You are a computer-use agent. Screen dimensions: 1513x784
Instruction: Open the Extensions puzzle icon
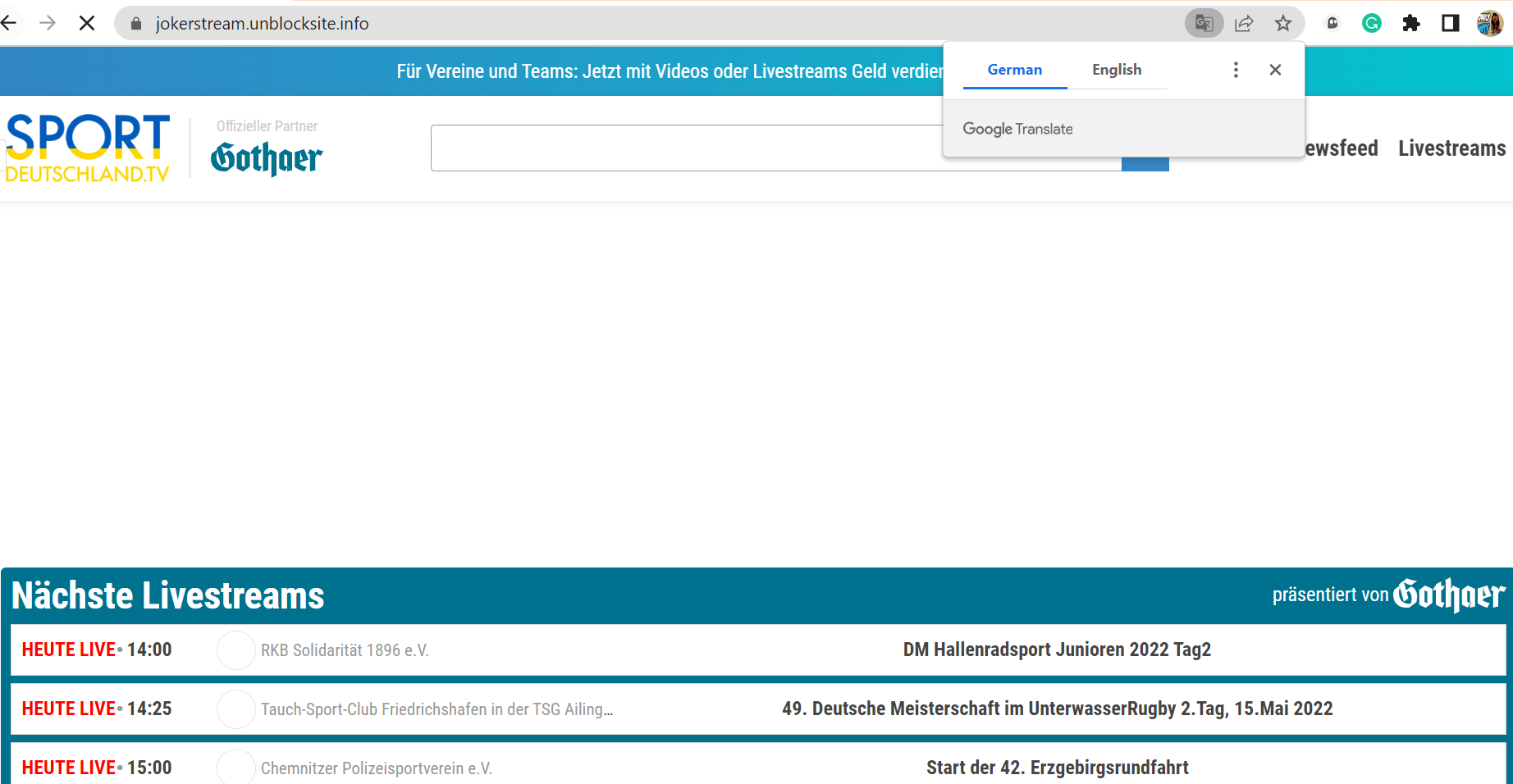[1410, 23]
